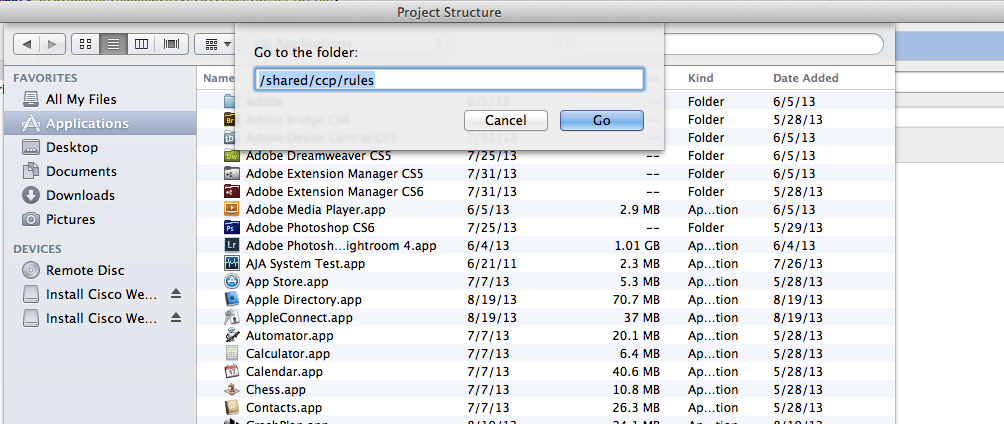Screen dimensions: 1004x424
Task: Open Documents from Favorites
Action: pyautogui.click(x=81, y=171)
